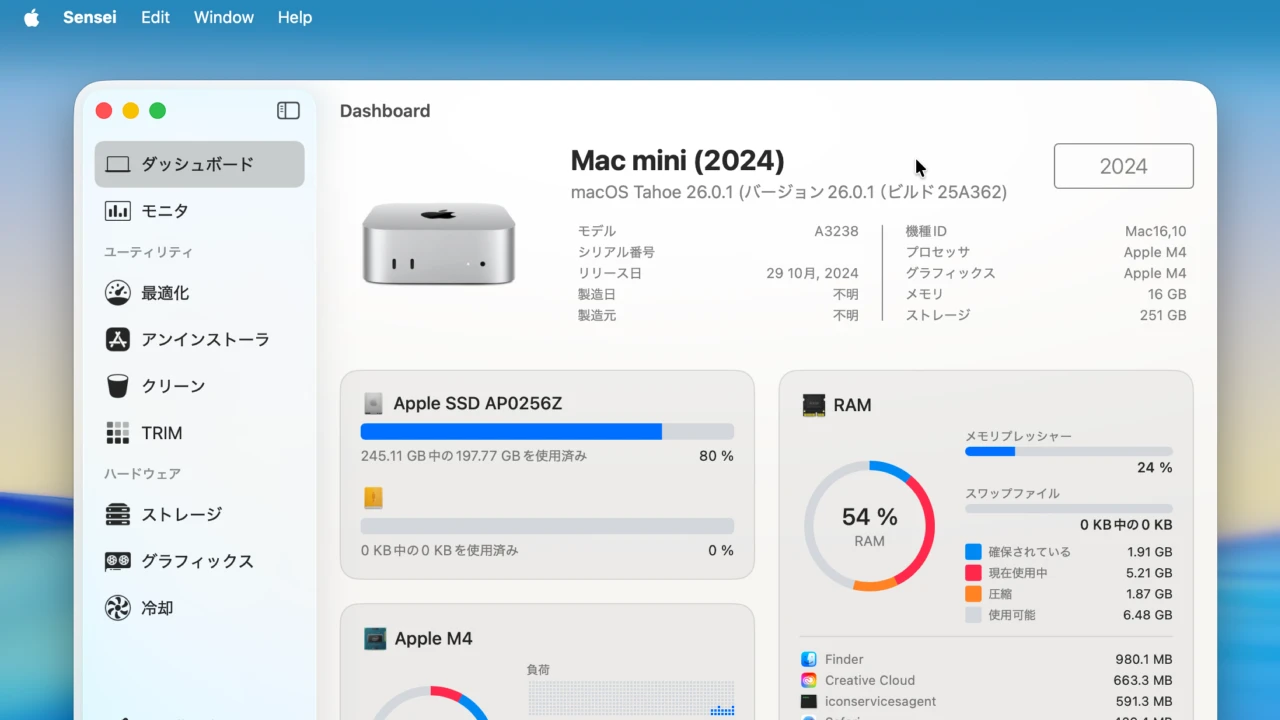Click the 2024 year button
1280x720 pixels.
point(1123,166)
